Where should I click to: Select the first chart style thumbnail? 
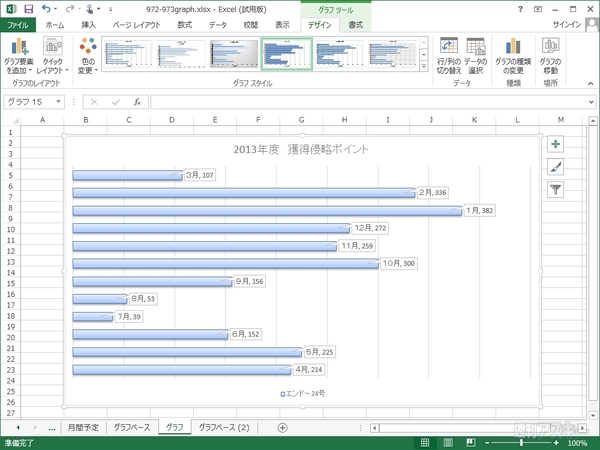coord(128,54)
